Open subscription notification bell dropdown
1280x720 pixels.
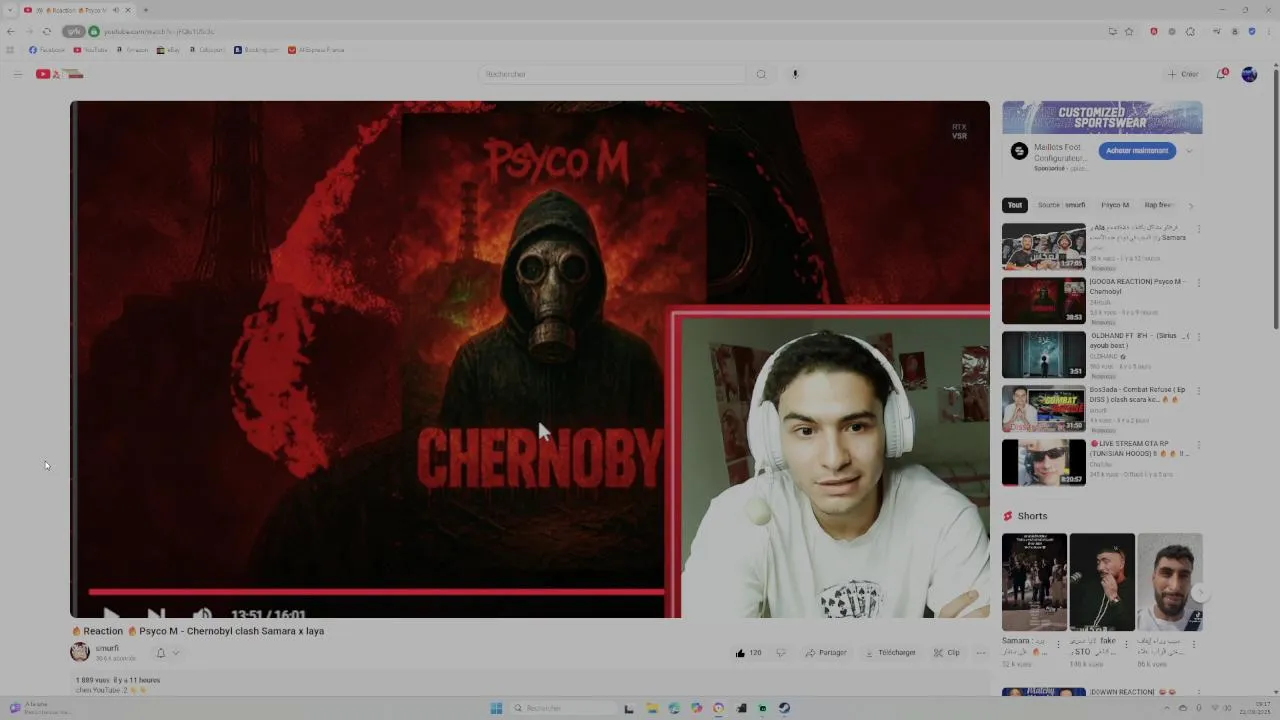click(167, 653)
